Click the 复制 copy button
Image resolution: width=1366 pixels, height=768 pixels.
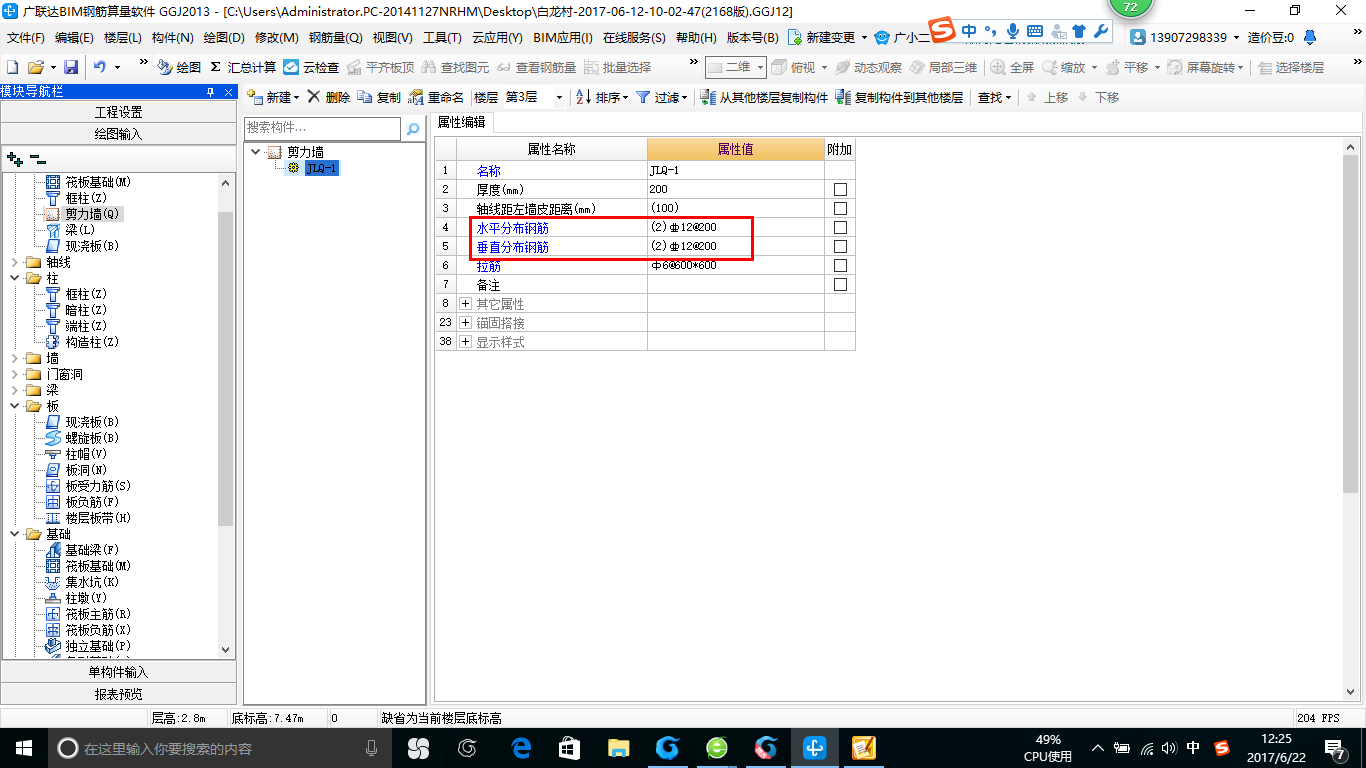(x=379, y=97)
